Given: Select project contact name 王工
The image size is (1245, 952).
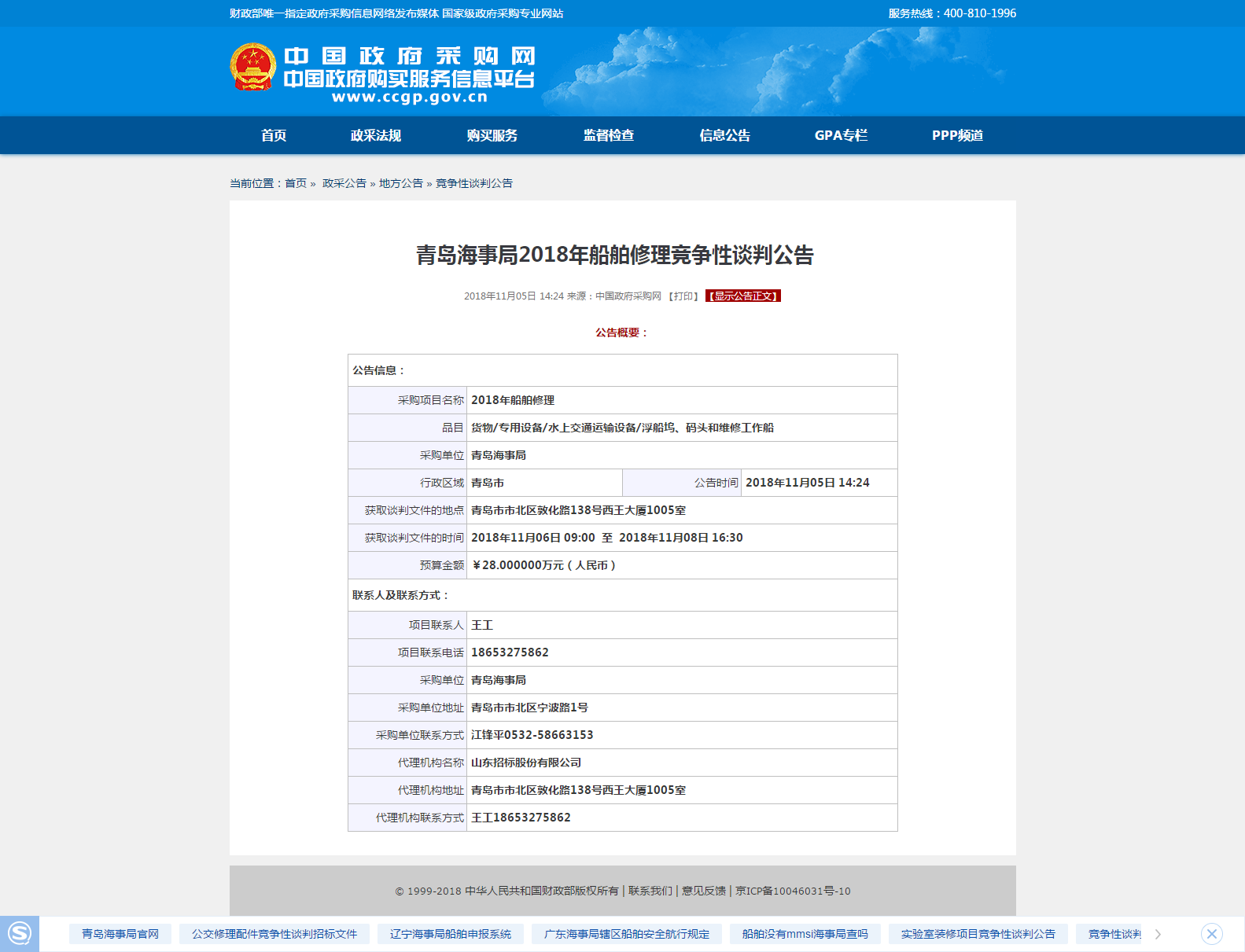Looking at the screenshot, I should (482, 625).
